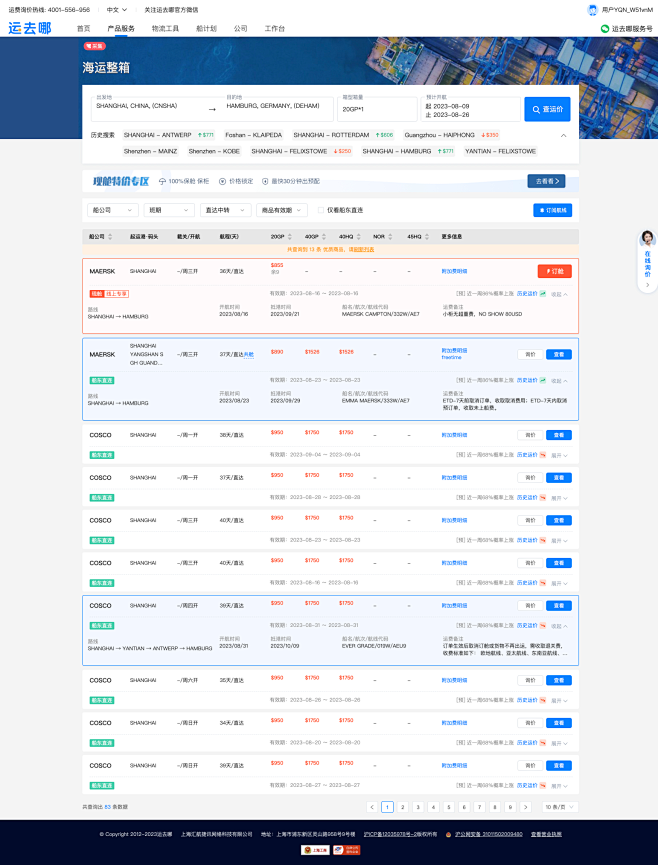Open the 公司 nav item
This screenshot has height=865, width=658.
(240, 29)
